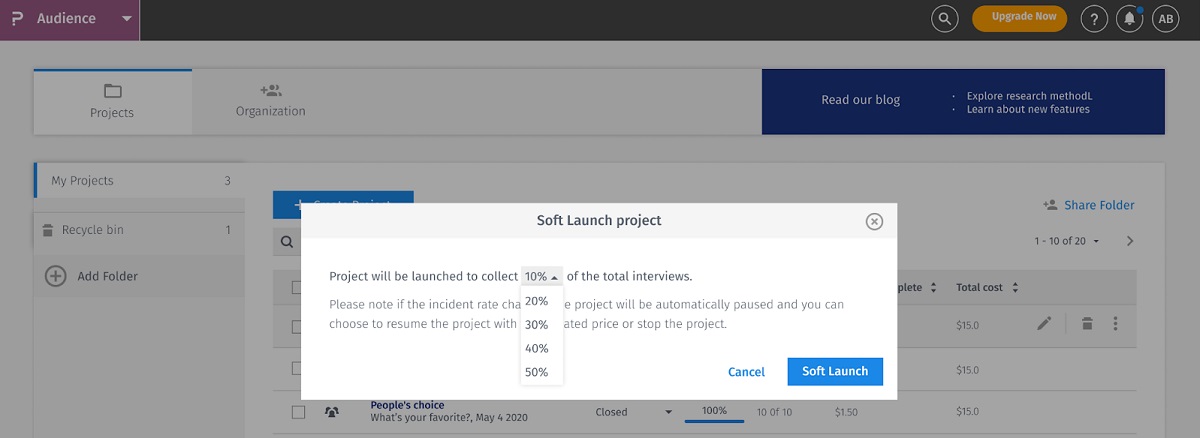Viewport: 1200px width, 438px height.
Task: Tick the People's choice project checkbox
Action: (298, 411)
